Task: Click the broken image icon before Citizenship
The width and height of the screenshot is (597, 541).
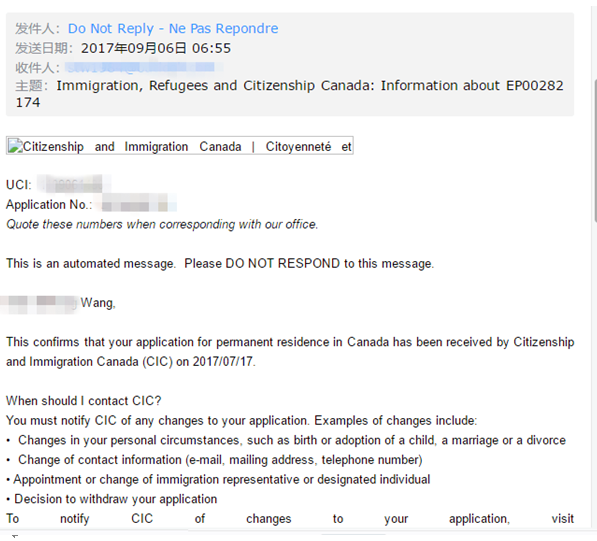Action: [x=15, y=146]
